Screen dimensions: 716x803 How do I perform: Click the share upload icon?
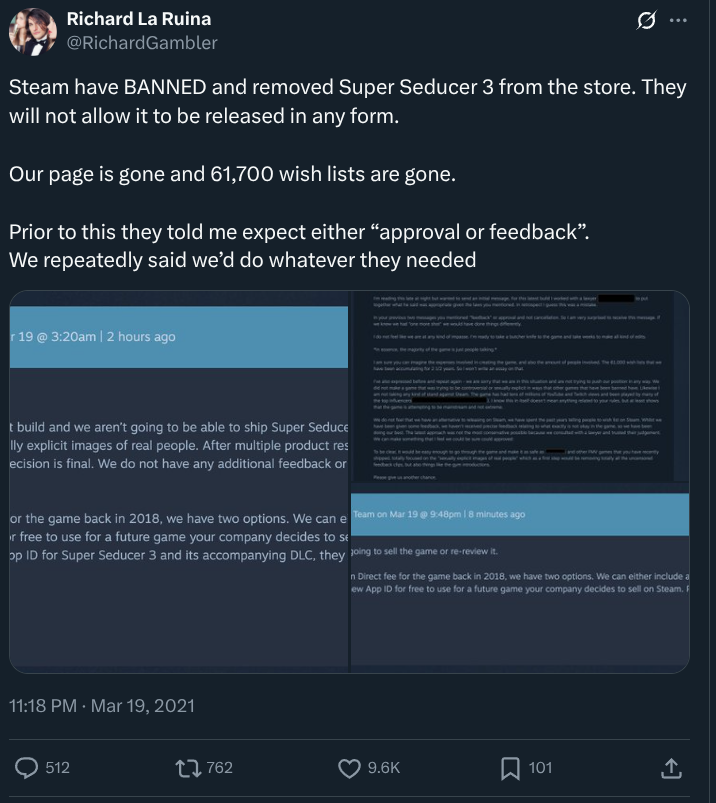tap(671, 768)
